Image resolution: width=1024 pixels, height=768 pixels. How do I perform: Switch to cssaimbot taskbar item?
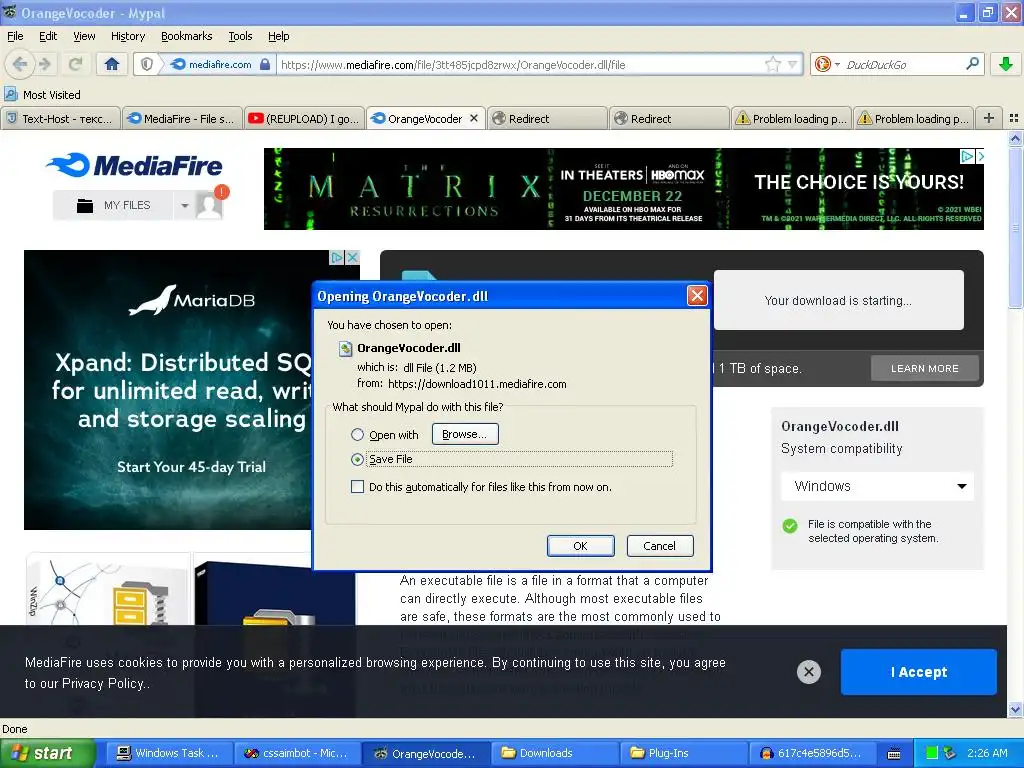pyautogui.click(x=296, y=753)
